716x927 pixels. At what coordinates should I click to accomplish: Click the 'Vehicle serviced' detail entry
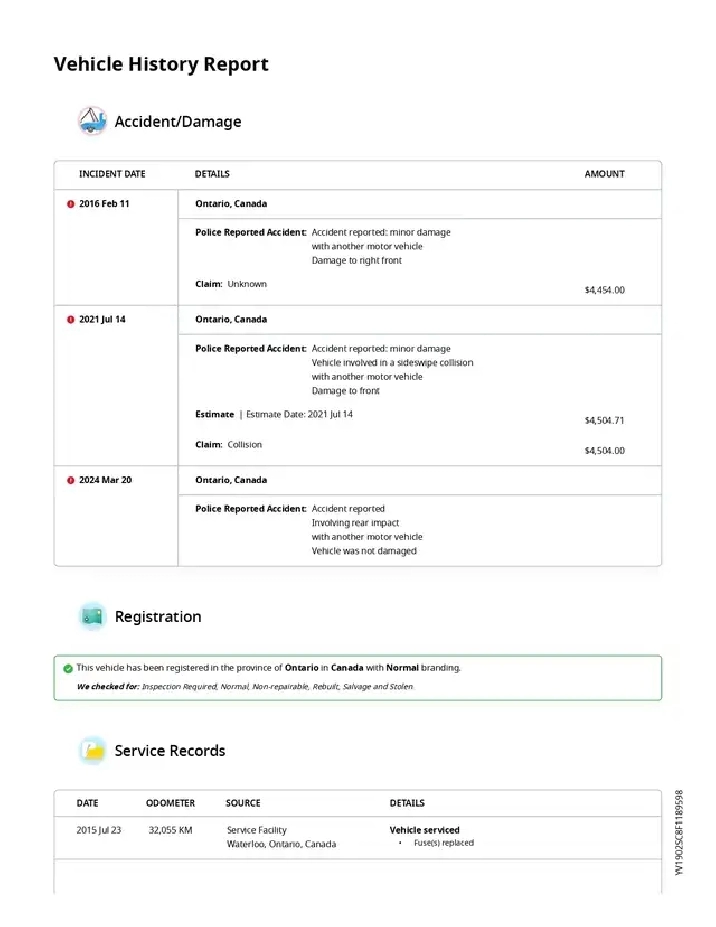pos(424,830)
